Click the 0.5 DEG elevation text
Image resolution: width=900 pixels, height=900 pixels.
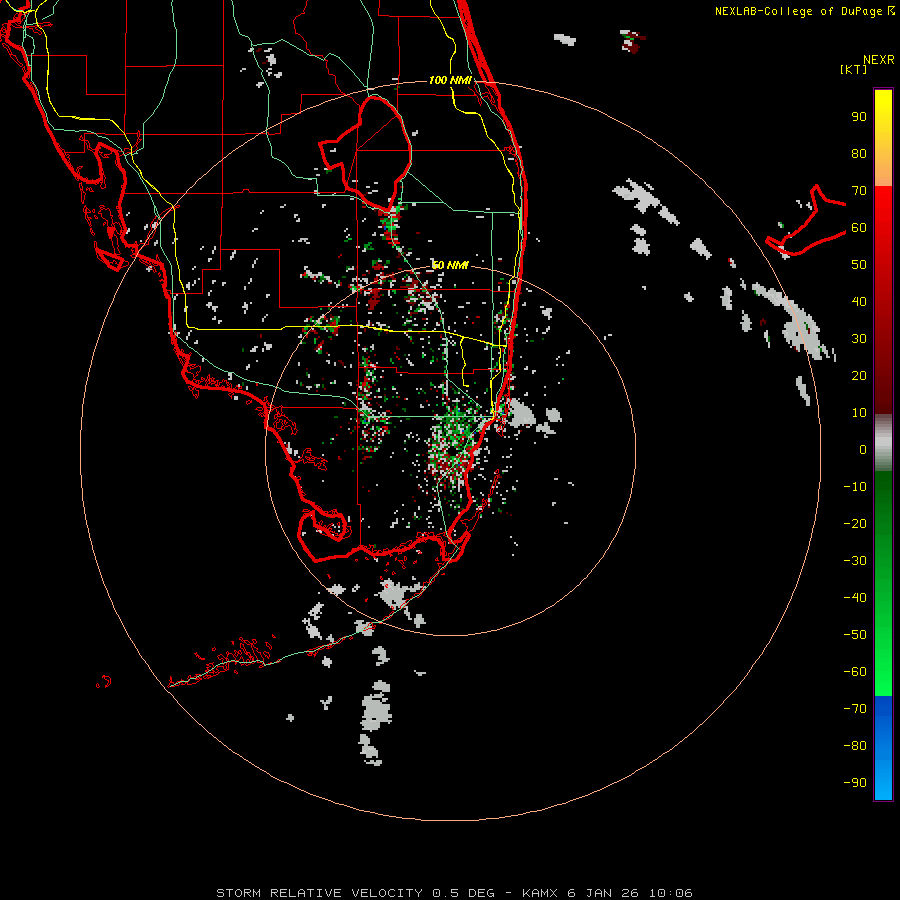click(463, 893)
